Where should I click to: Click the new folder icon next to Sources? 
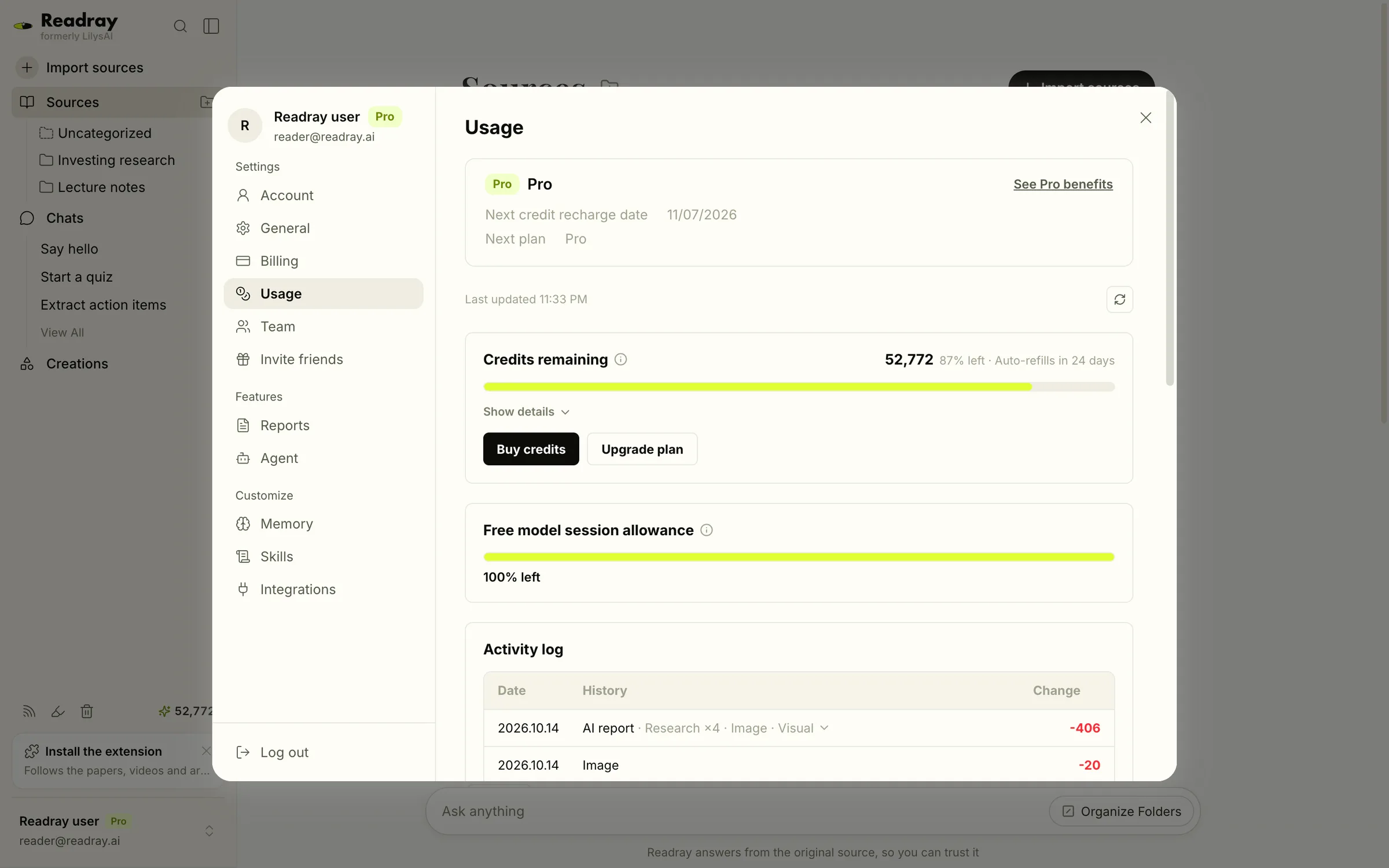(206, 102)
